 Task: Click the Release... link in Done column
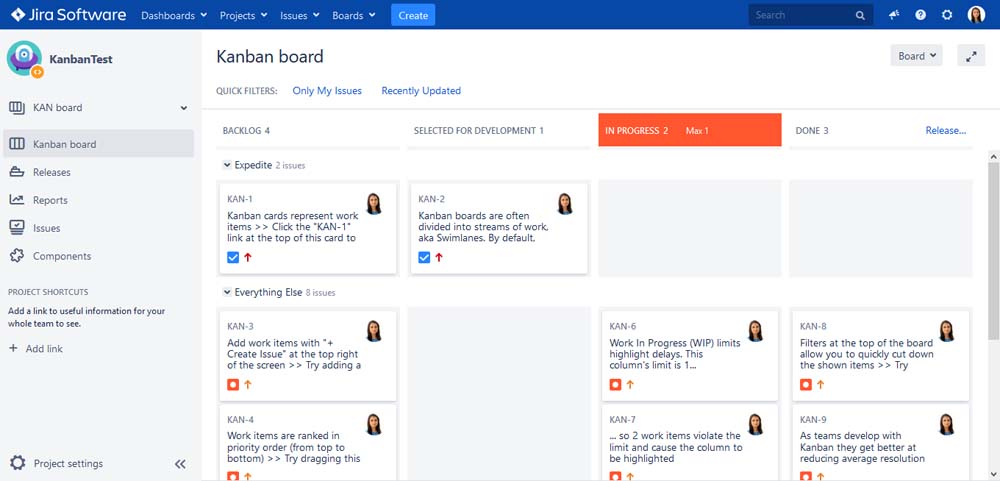(x=946, y=130)
